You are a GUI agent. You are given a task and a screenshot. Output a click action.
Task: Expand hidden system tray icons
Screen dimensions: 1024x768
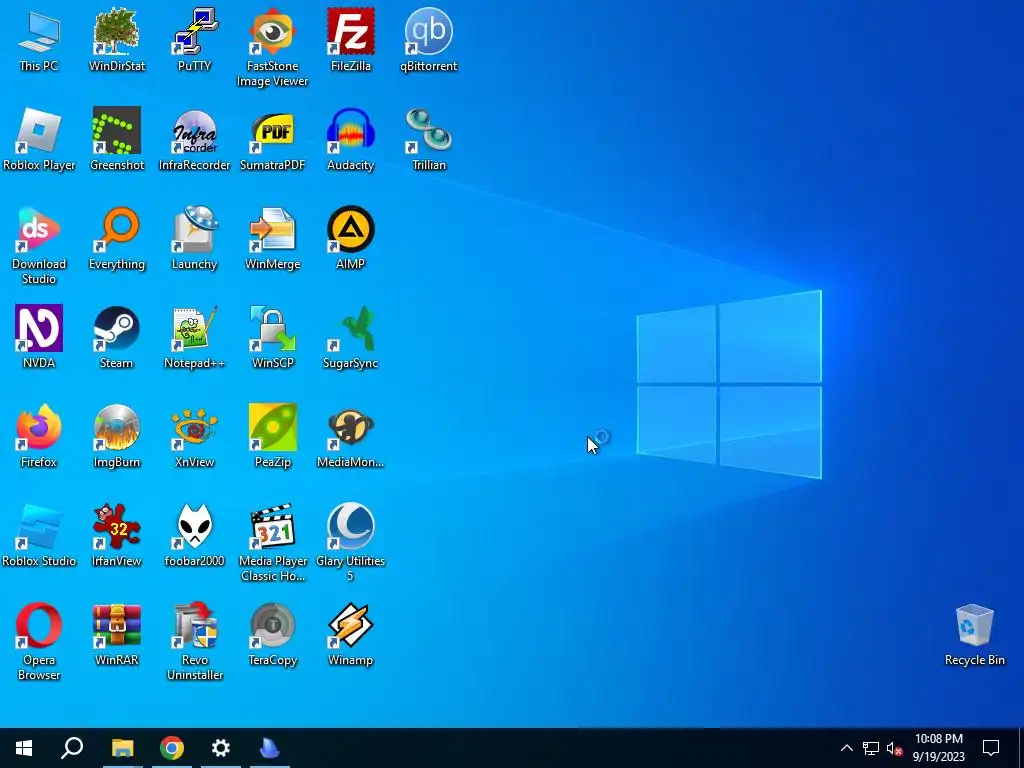tap(846, 748)
